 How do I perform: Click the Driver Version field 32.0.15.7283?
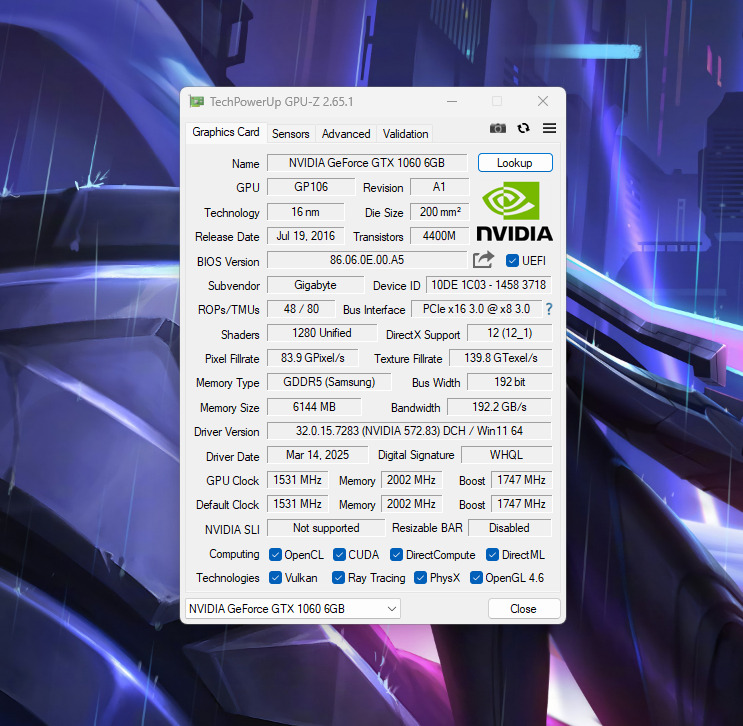pos(409,431)
